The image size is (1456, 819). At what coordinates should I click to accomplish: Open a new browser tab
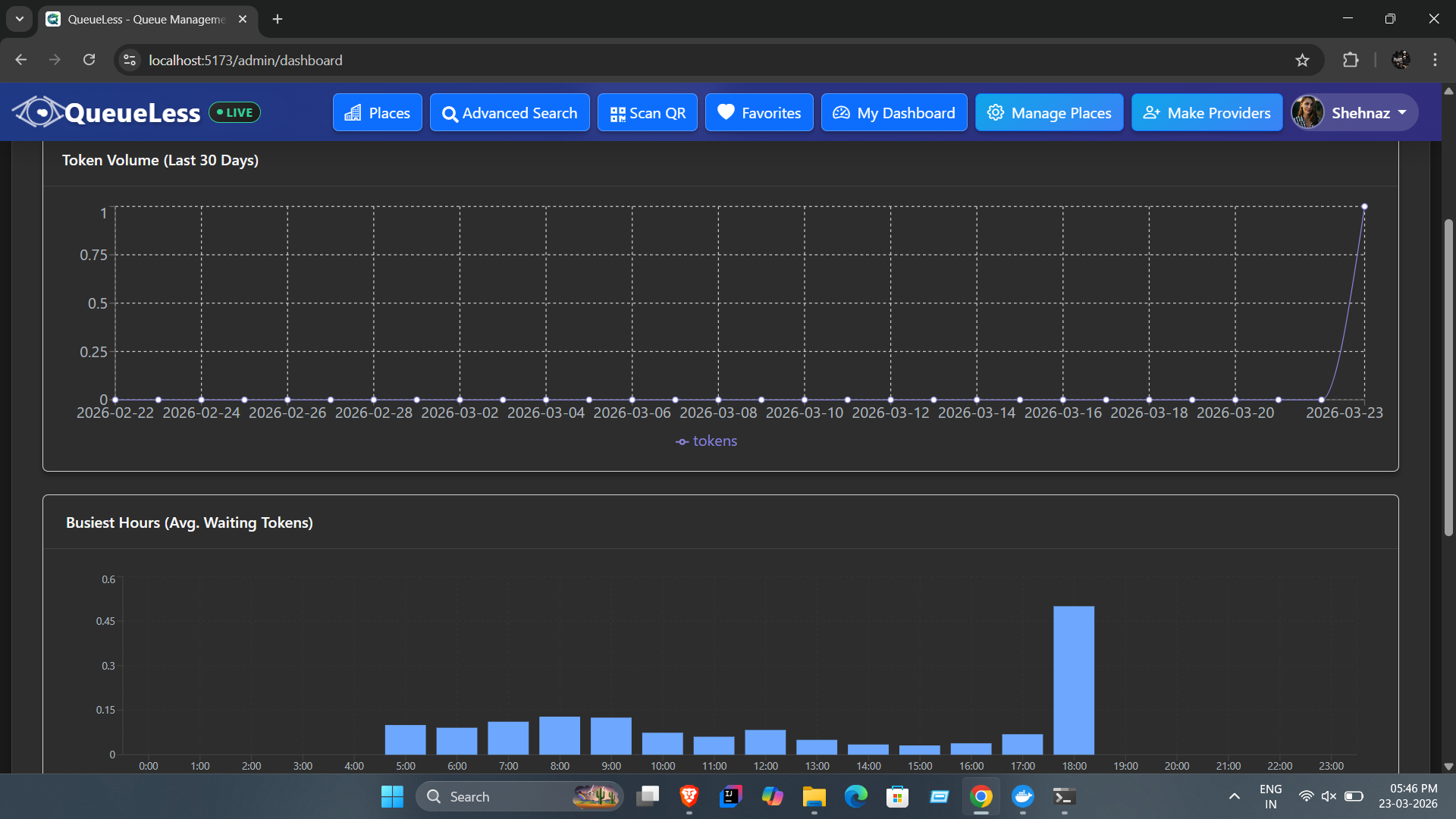pyautogui.click(x=278, y=19)
